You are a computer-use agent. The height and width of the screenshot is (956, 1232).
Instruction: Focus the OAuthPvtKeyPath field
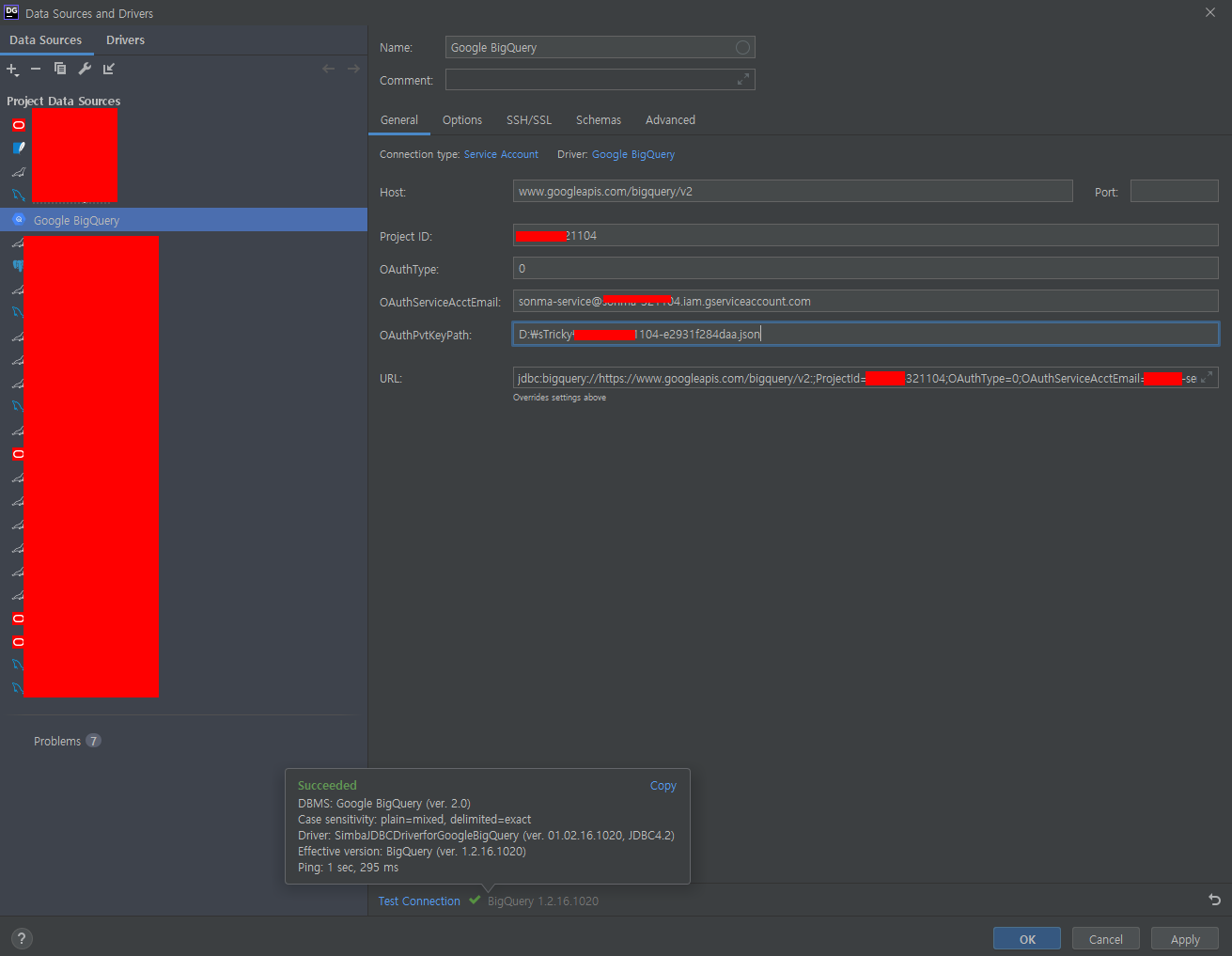click(866, 334)
